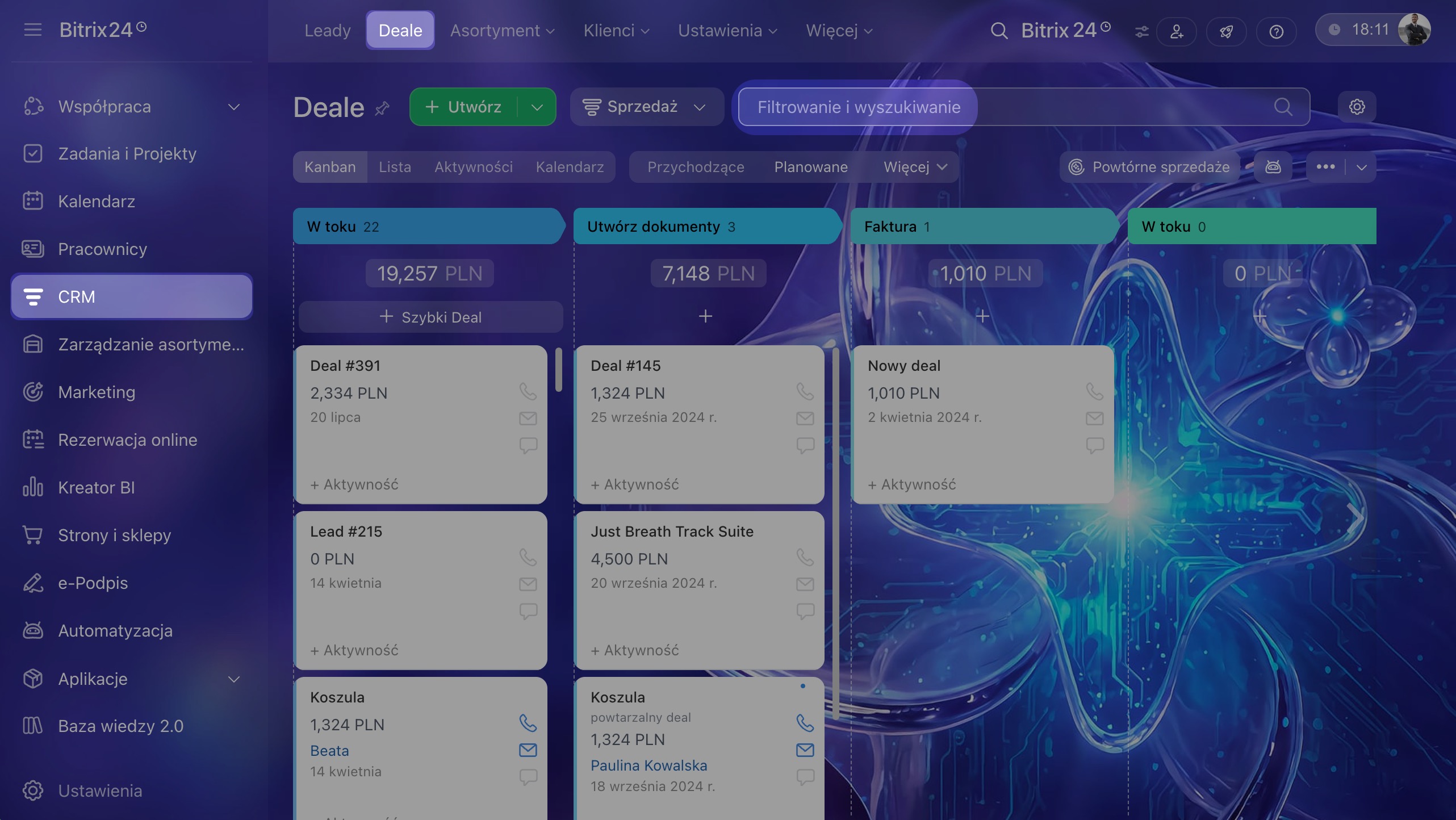Viewport: 1456px width, 820px height.
Task: Switch to the Leady tab
Action: (328, 31)
